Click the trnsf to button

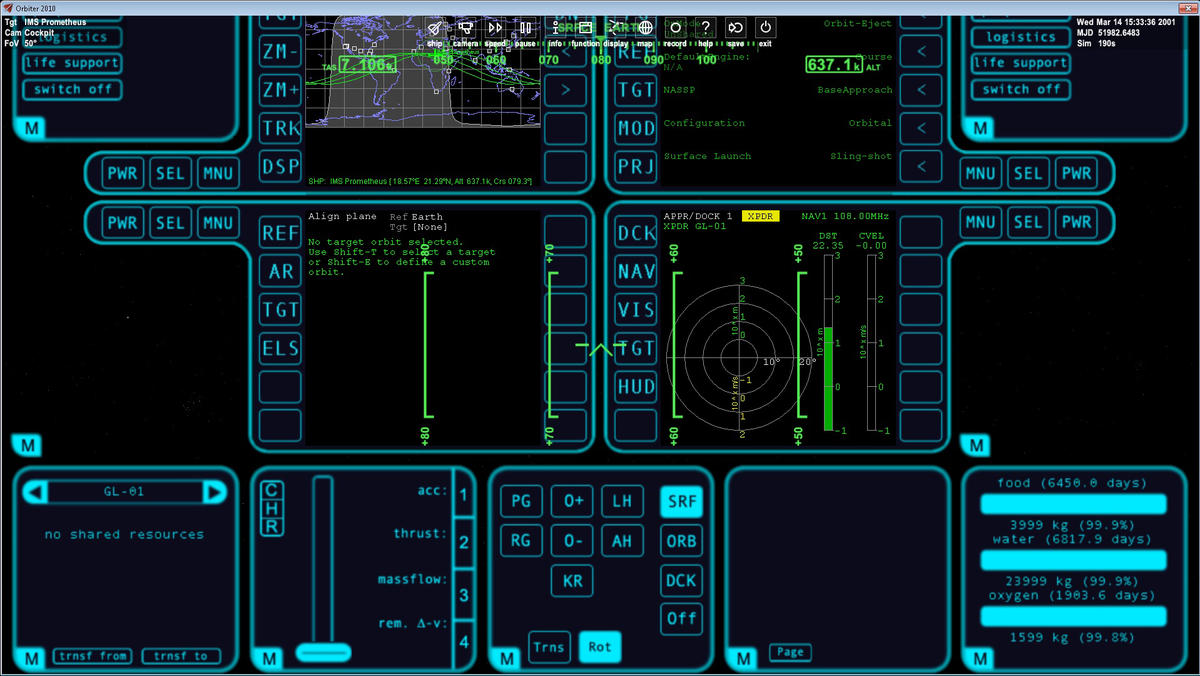tap(181, 656)
